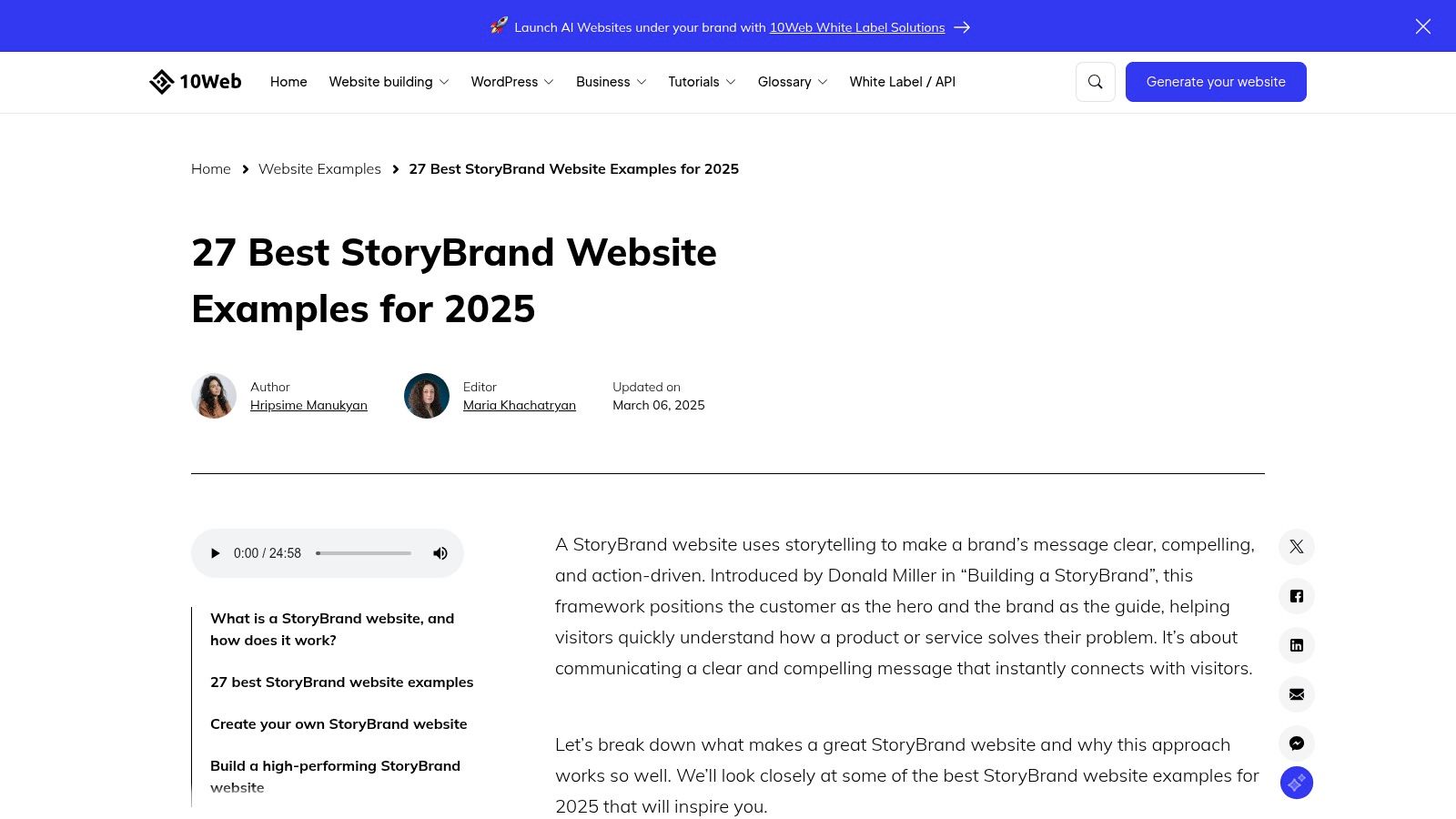Share article on Facebook

click(1297, 596)
